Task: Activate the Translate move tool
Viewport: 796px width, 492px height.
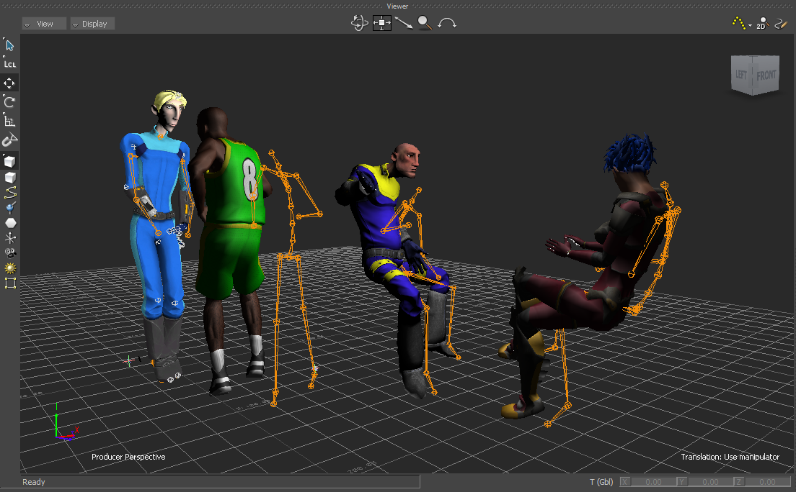Action: pyautogui.click(x=10, y=83)
